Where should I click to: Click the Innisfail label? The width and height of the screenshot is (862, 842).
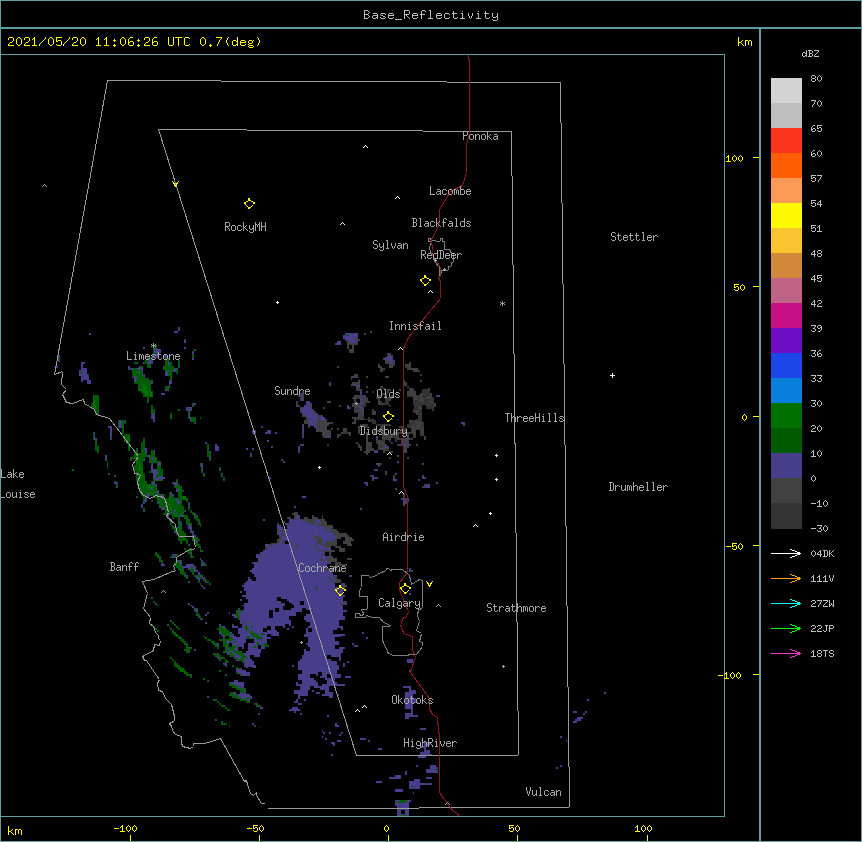(x=415, y=326)
